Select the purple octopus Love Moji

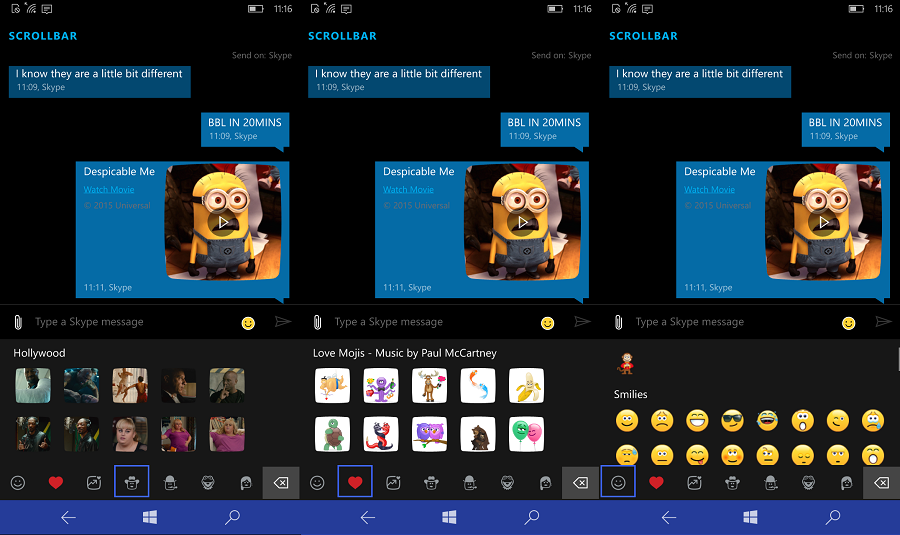pos(381,385)
